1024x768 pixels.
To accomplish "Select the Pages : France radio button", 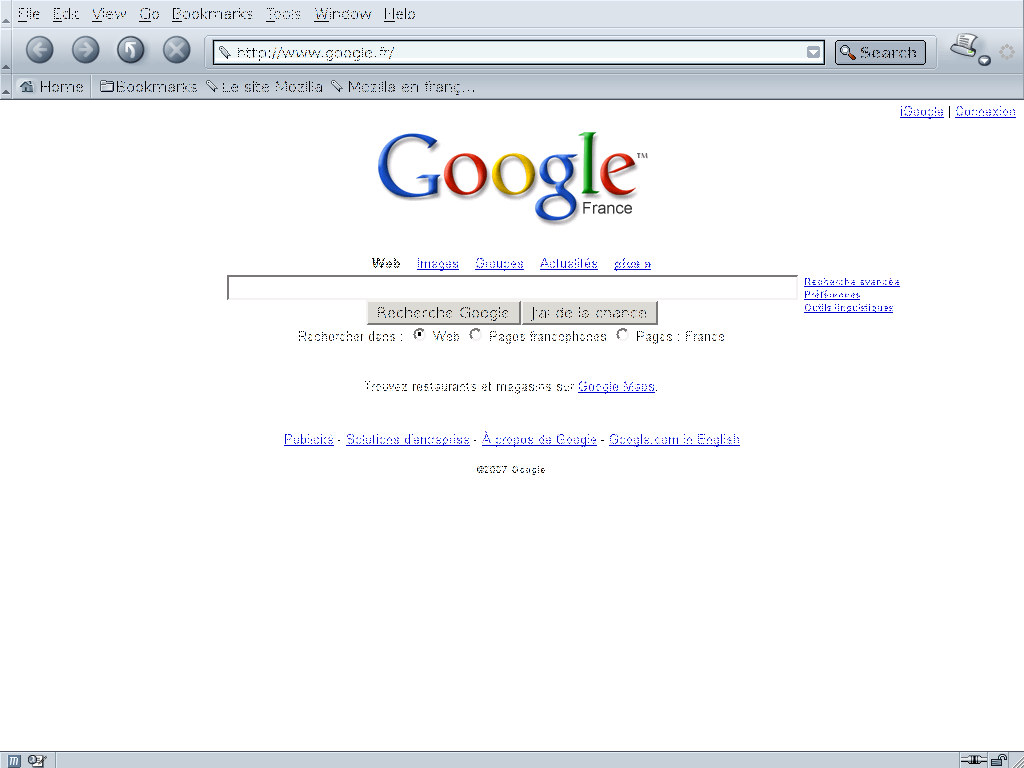I will (x=622, y=335).
